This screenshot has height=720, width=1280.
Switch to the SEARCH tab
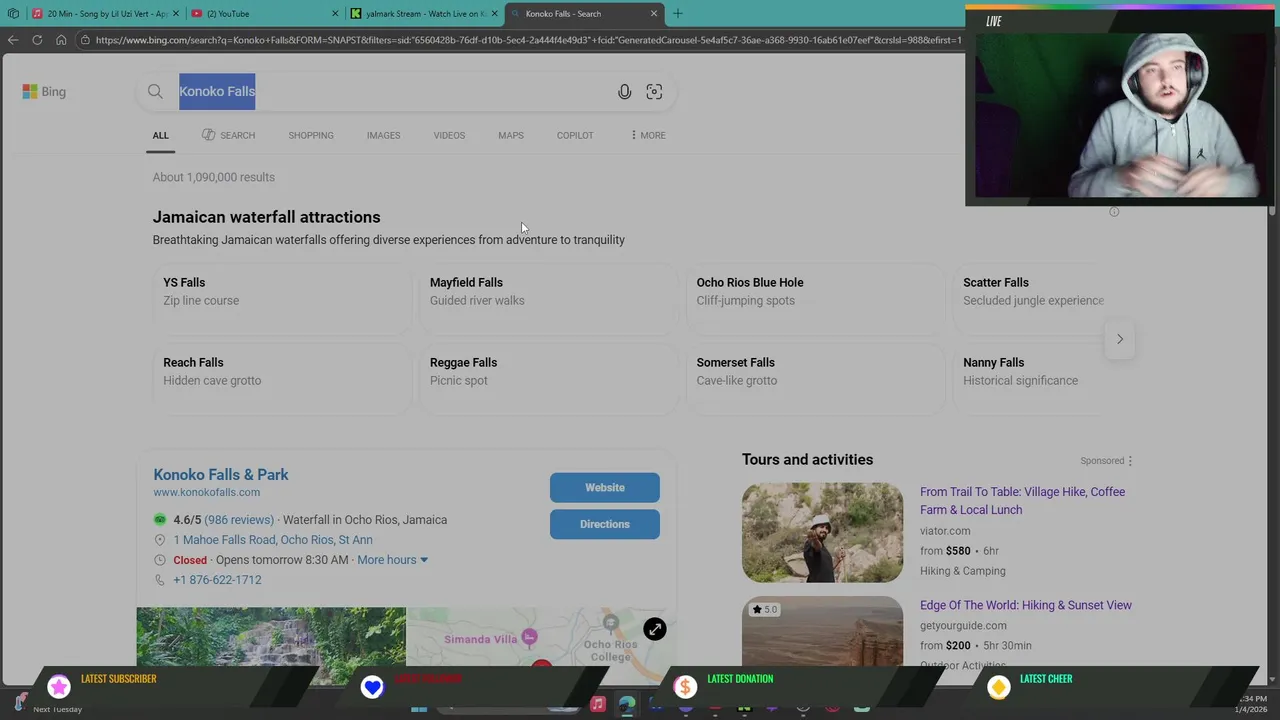(x=228, y=135)
